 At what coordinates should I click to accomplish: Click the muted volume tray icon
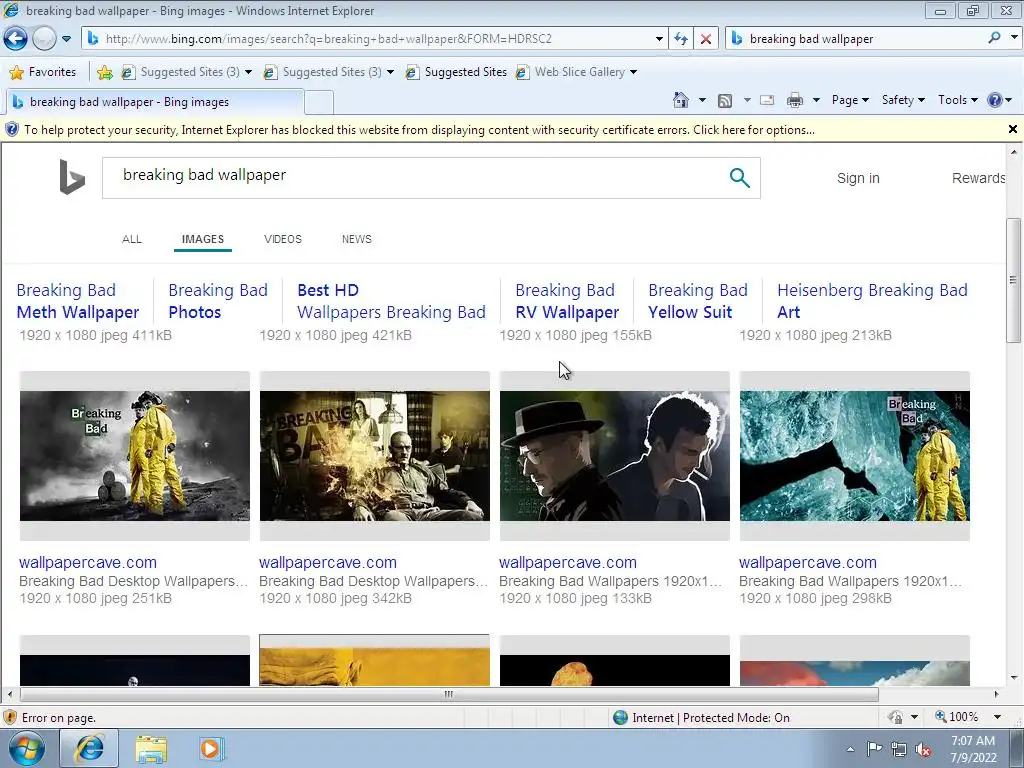pos(923,749)
